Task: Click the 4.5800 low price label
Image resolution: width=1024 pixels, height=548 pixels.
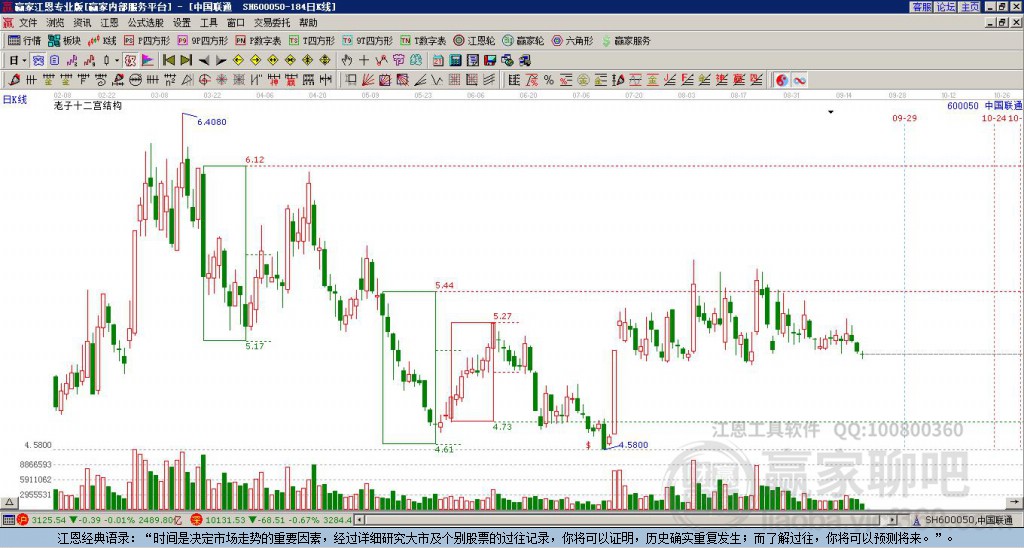Action: pos(633,445)
